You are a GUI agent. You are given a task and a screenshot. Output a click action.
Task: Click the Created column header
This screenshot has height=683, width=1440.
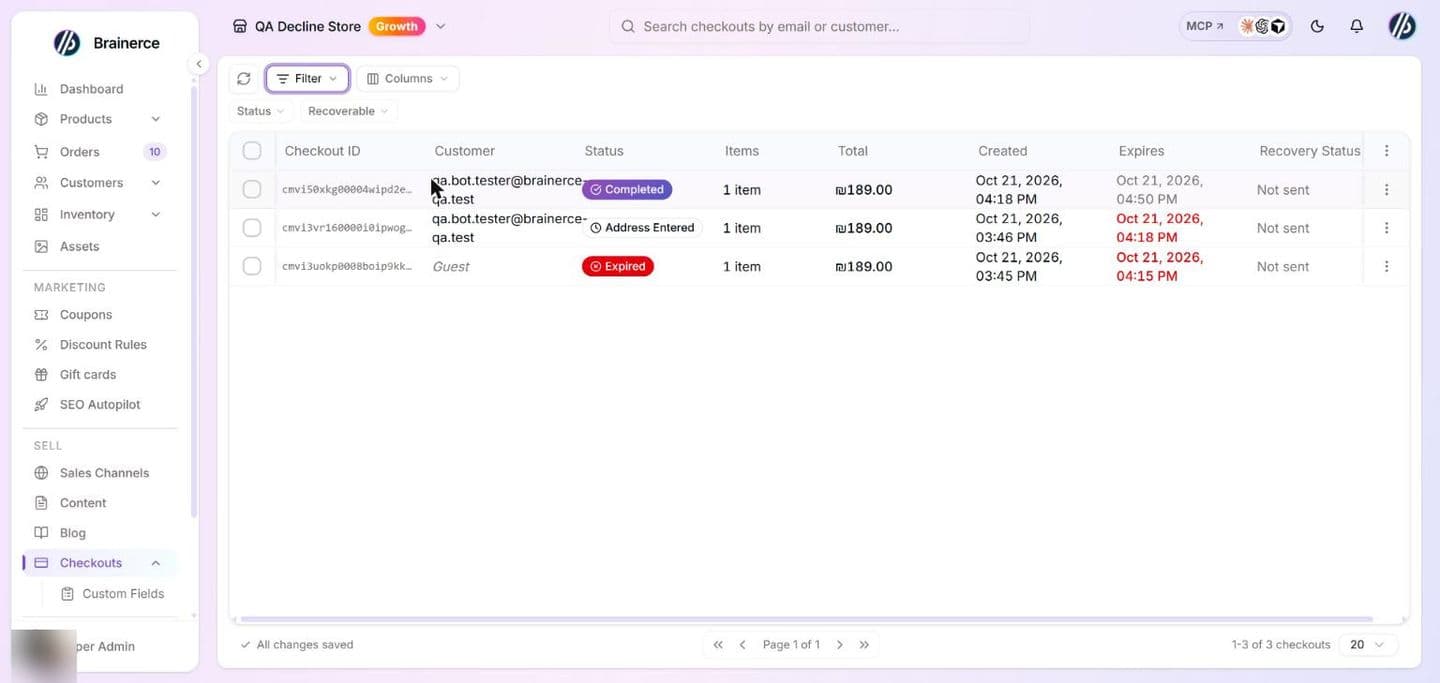coord(1002,151)
